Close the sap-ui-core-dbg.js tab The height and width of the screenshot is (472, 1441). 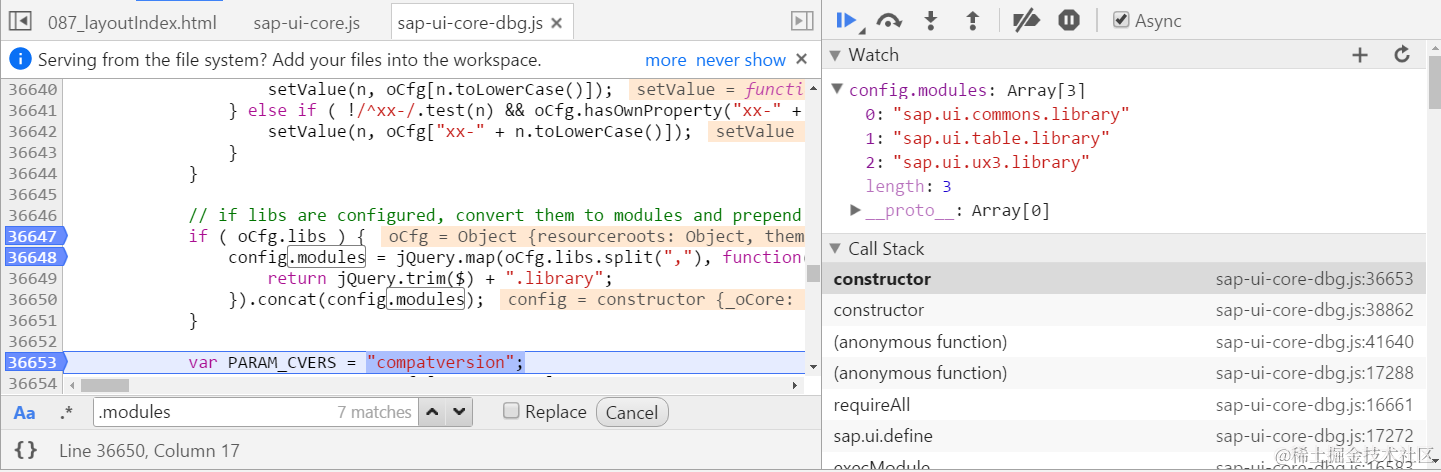[x=557, y=22]
